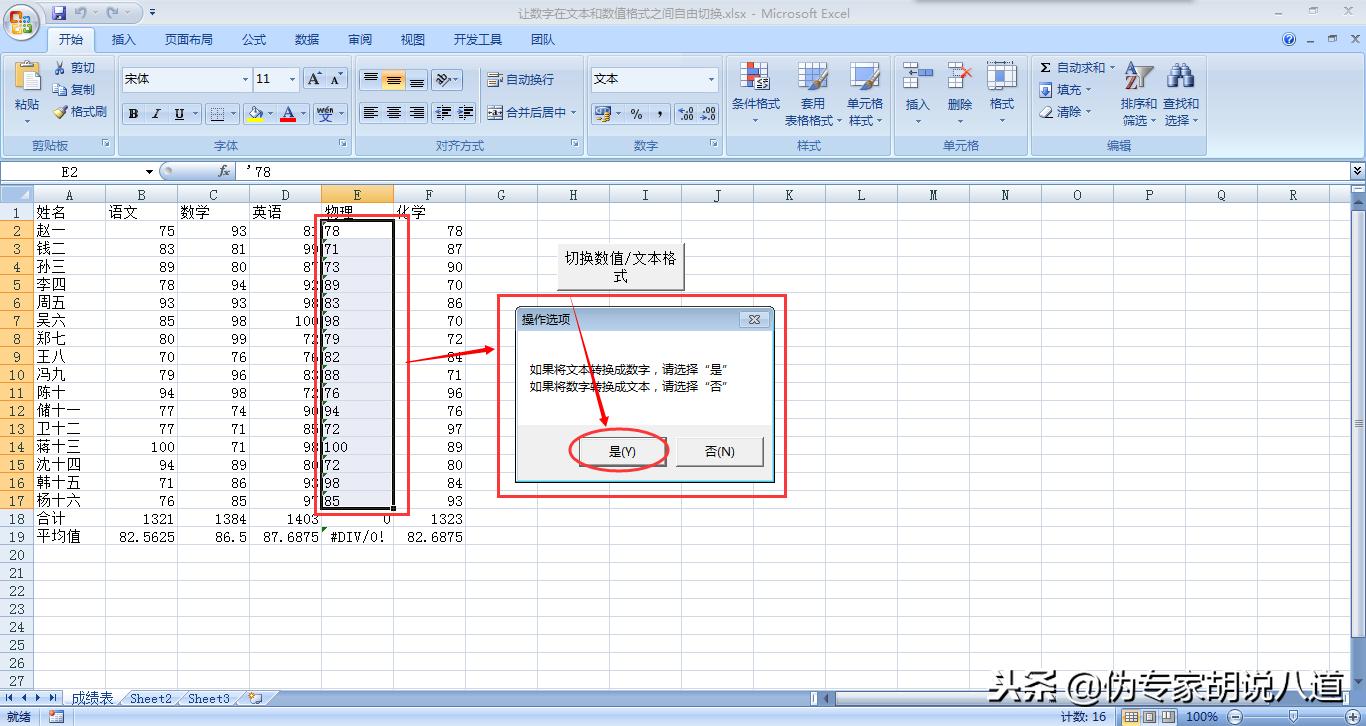Decrease indent in alignment group
The width and height of the screenshot is (1366, 726).
(442, 113)
